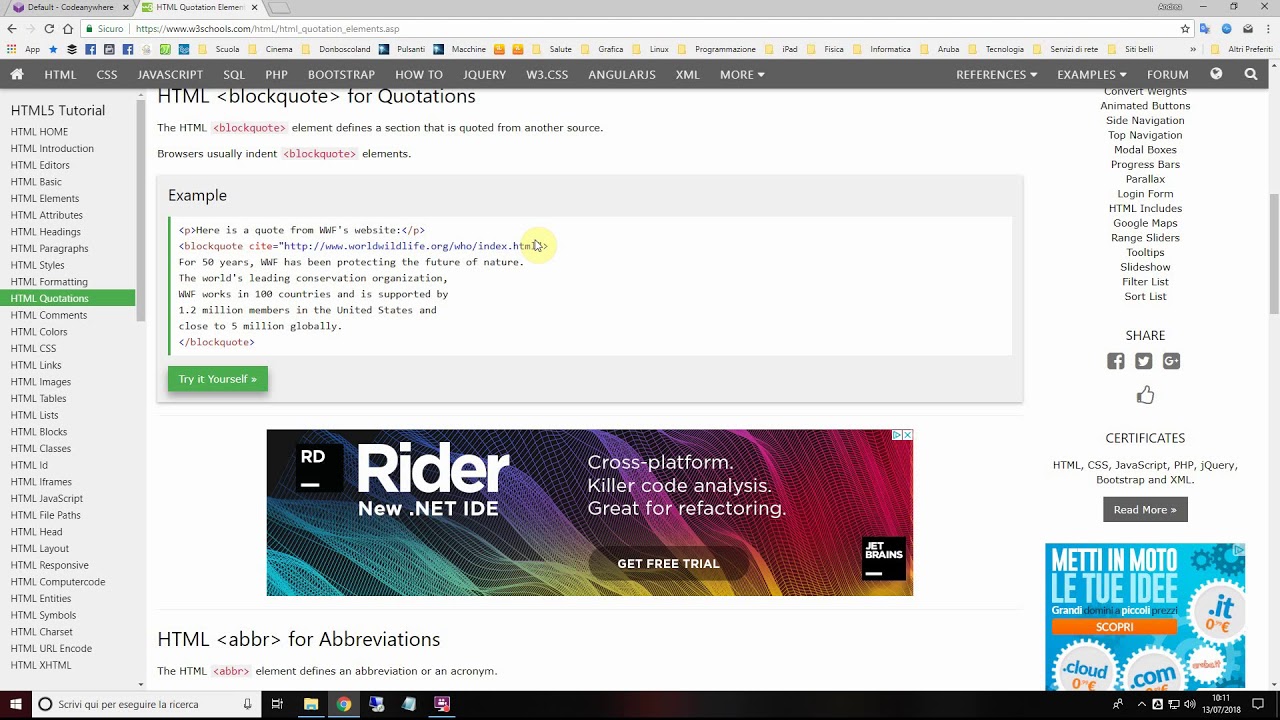Click the thumbs-up like icon

point(1145,395)
